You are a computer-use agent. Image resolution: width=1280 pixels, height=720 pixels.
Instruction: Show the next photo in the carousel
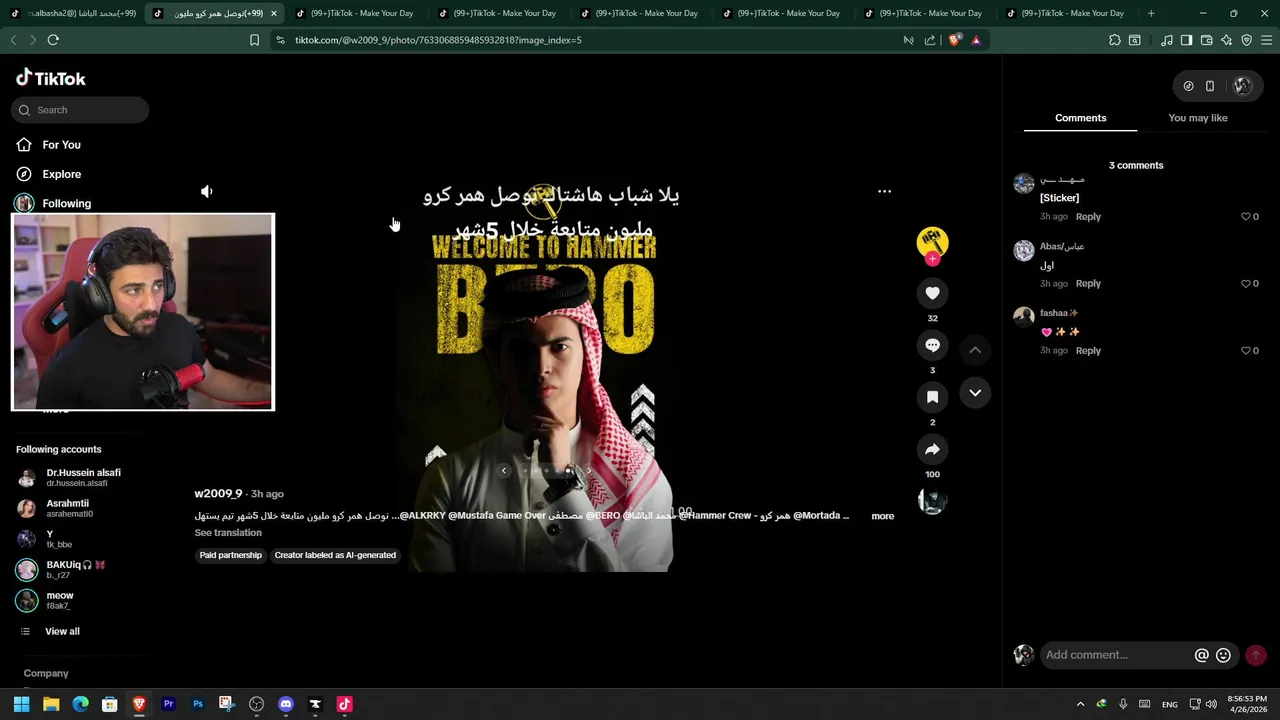(588, 471)
